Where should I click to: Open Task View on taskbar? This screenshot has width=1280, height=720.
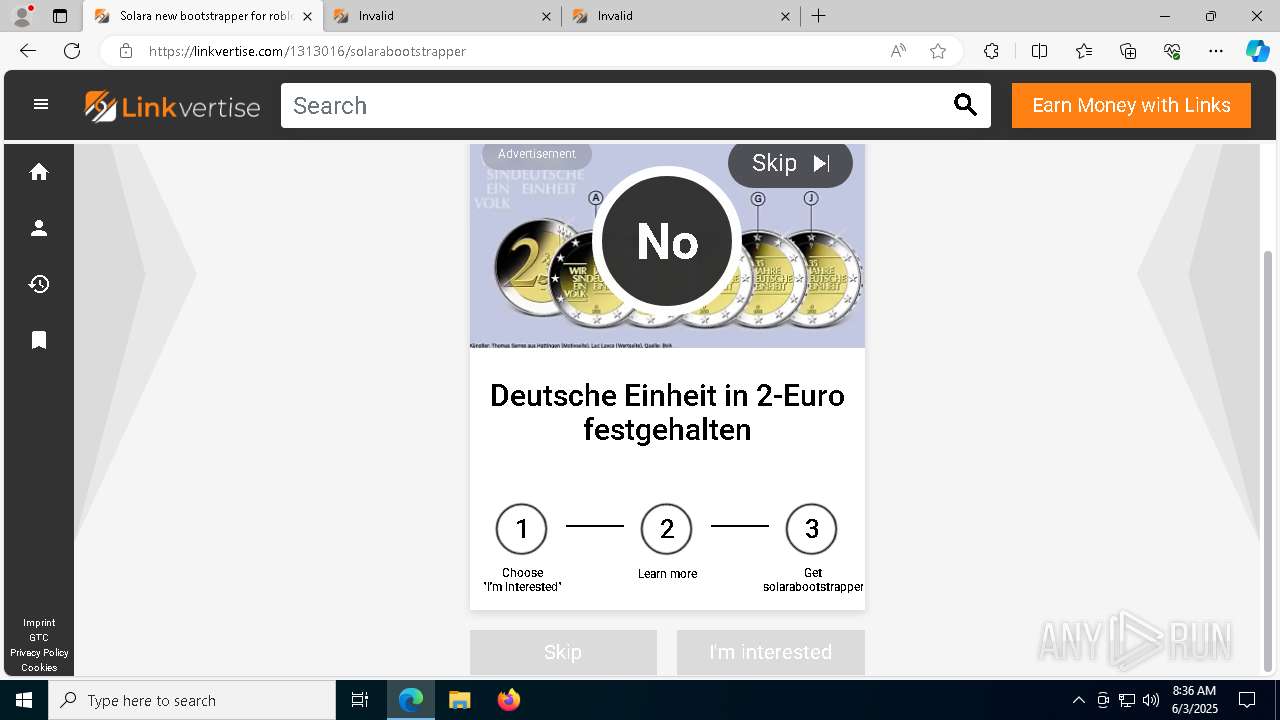(360, 700)
